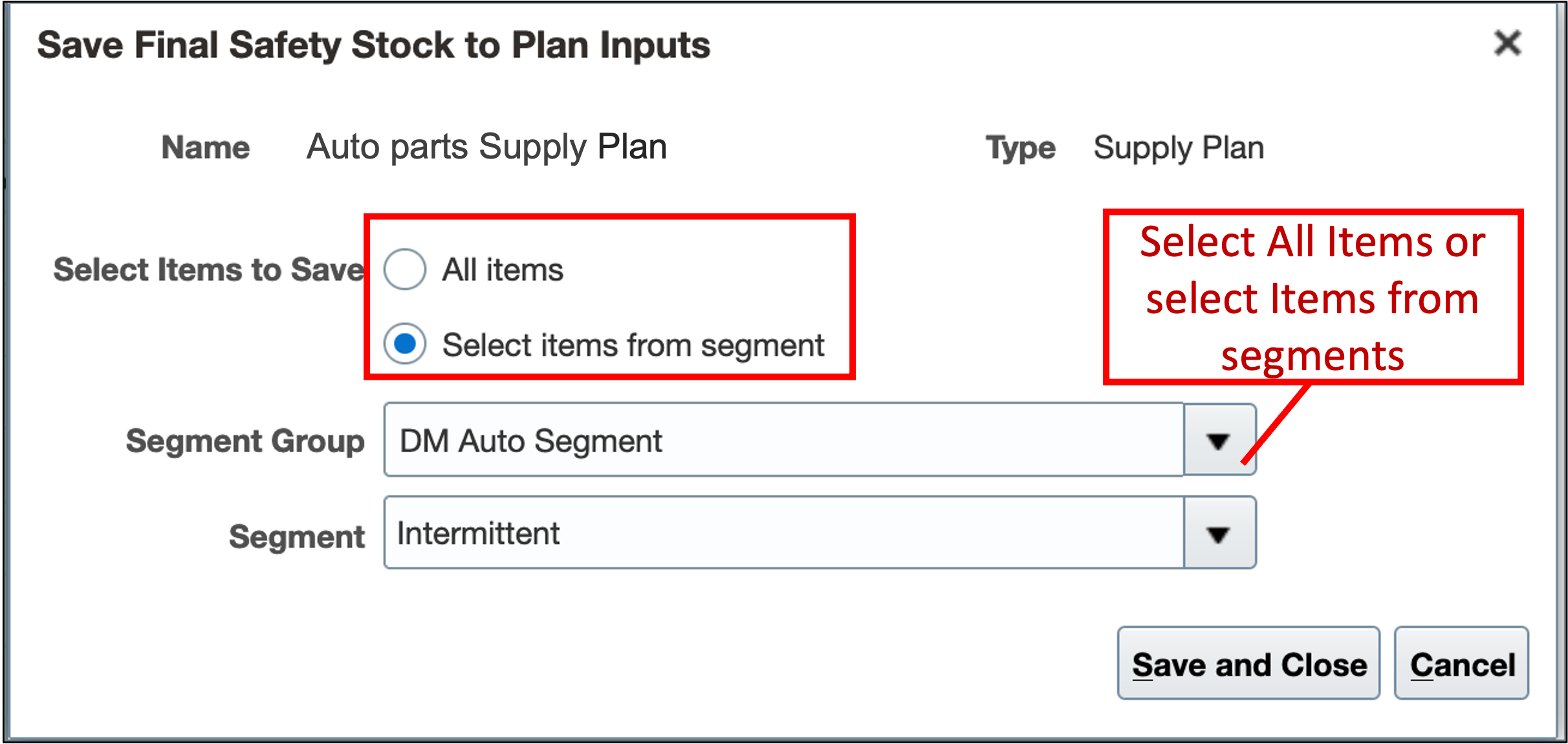Click the Segment dropdown arrow icon

coord(1218,534)
